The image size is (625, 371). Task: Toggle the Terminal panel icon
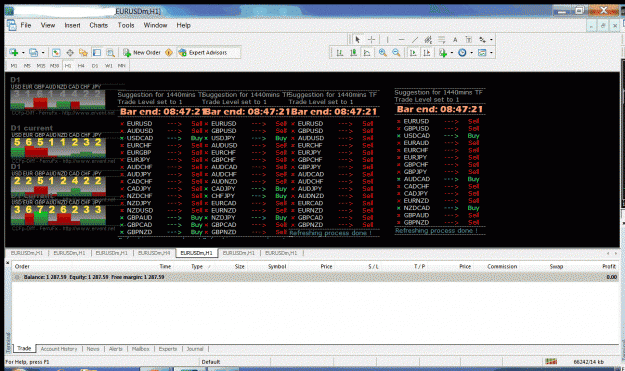(97, 53)
